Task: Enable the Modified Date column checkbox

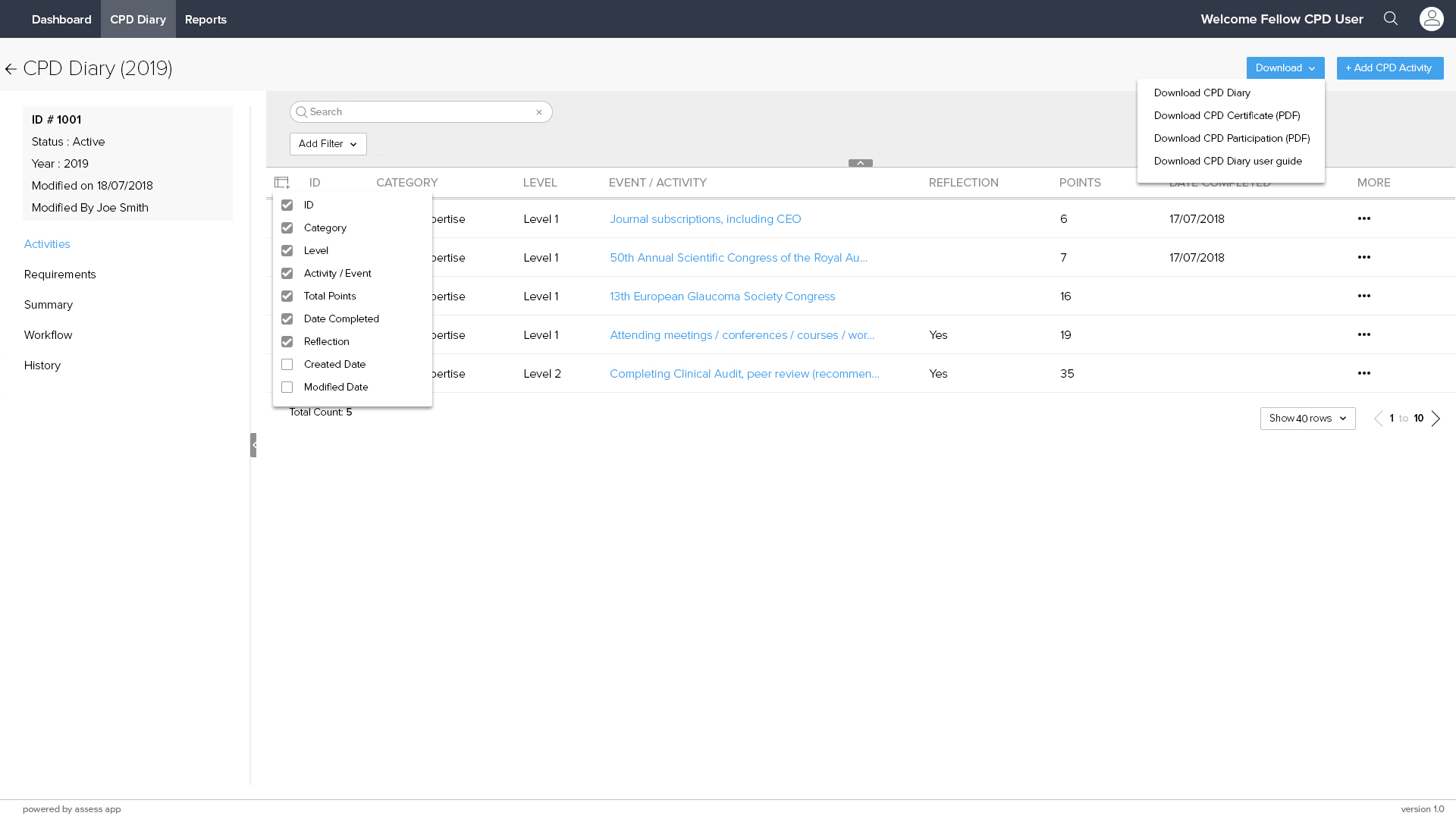Action: point(287,388)
